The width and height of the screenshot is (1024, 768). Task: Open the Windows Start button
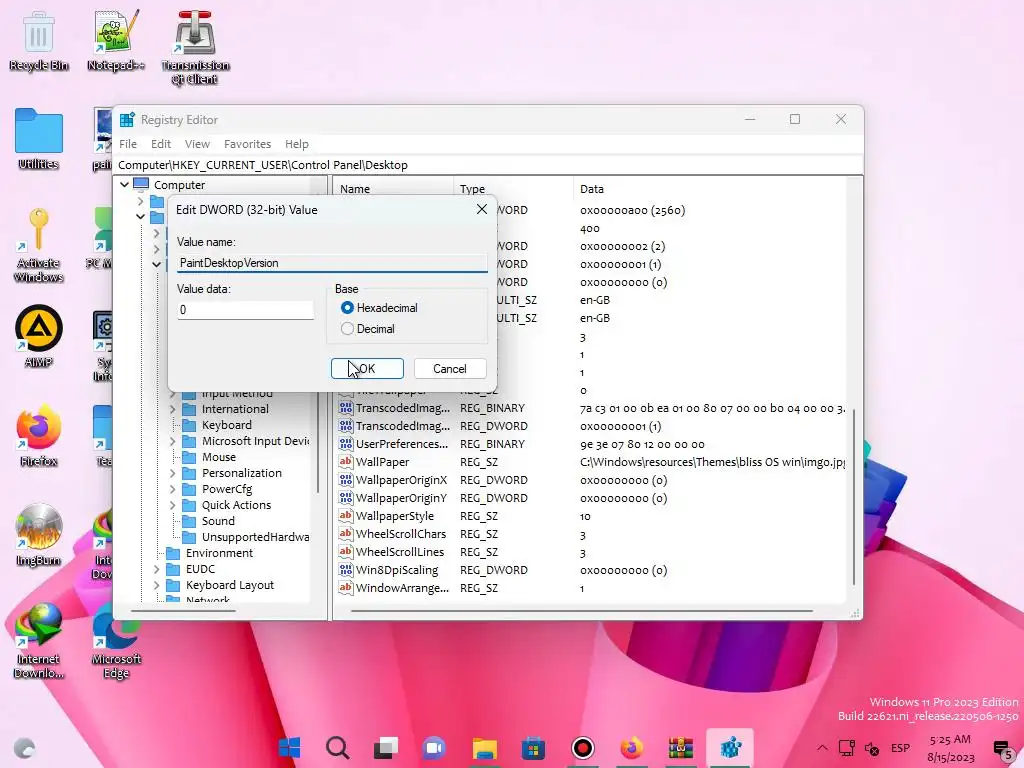click(289, 747)
